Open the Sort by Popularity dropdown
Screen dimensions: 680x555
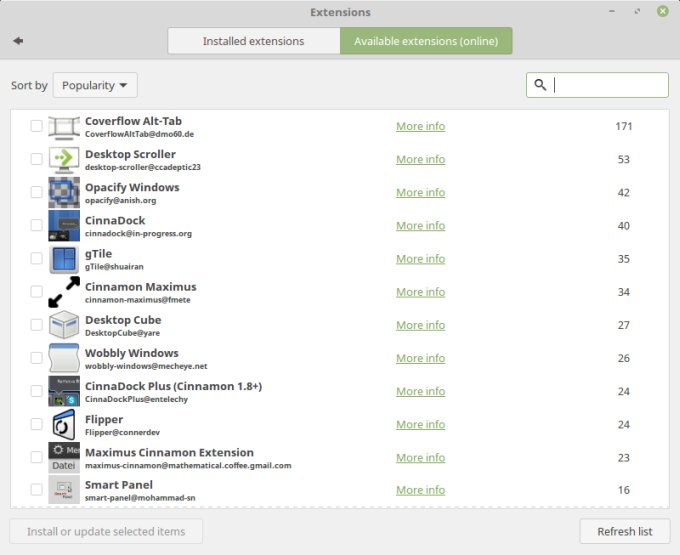[x=95, y=85]
